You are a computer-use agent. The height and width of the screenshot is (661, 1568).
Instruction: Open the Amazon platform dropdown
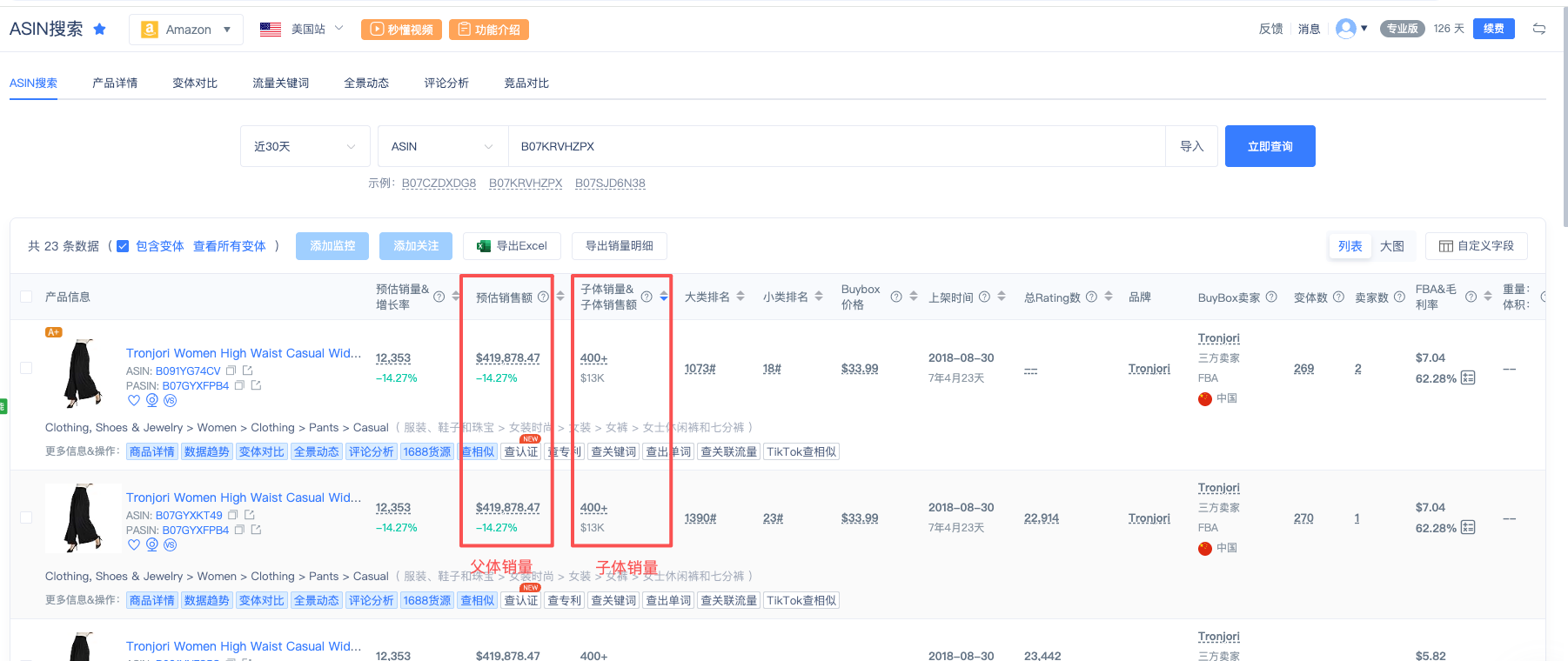[186, 30]
